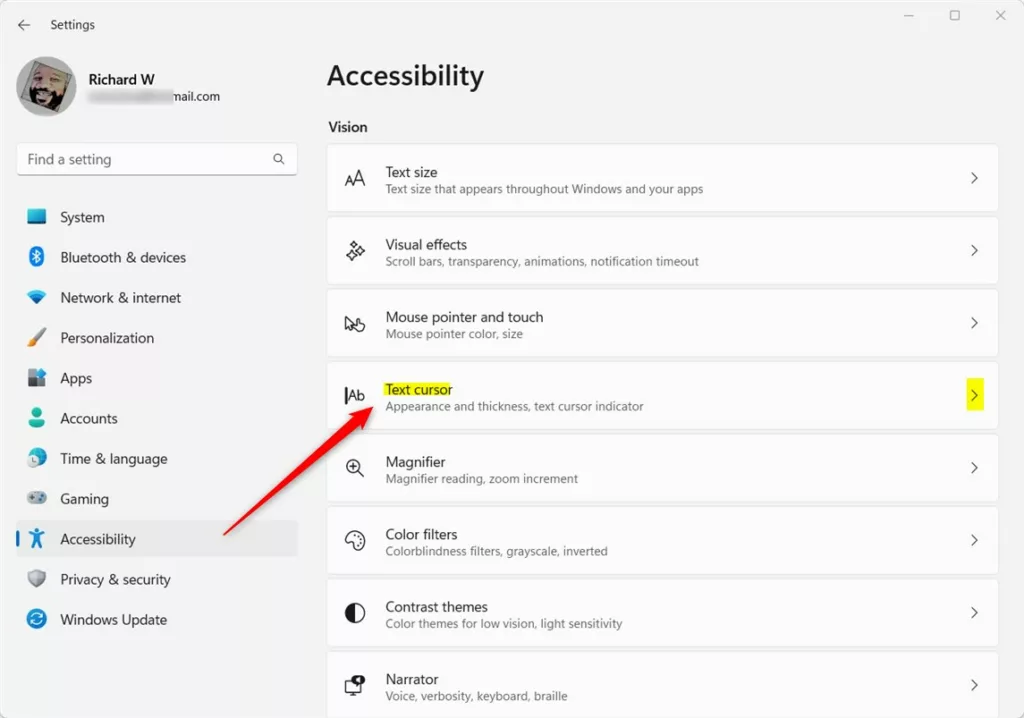This screenshot has height=718, width=1024.
Task: Open the Text cursor chevron
Action: pos(974,395)
